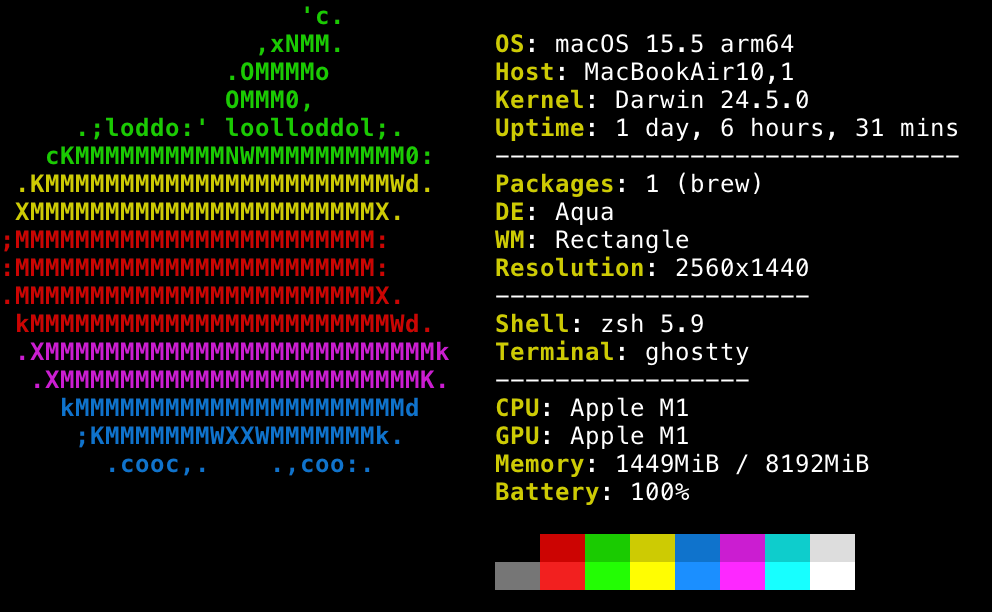Click the darker blue color block
Screen dimensions: 992x612
697,548
